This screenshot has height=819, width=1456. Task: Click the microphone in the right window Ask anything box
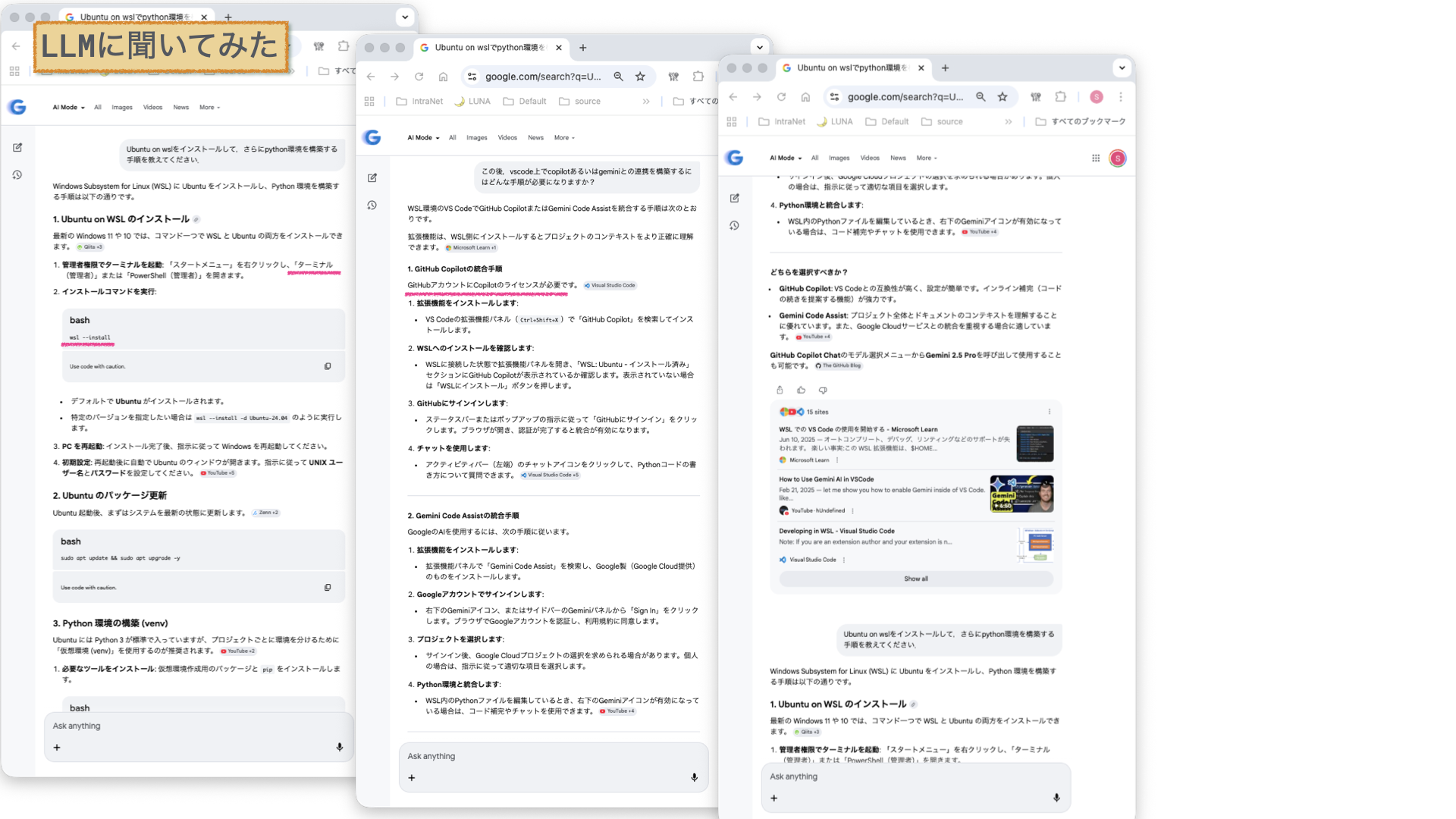tap(1056, 798)
